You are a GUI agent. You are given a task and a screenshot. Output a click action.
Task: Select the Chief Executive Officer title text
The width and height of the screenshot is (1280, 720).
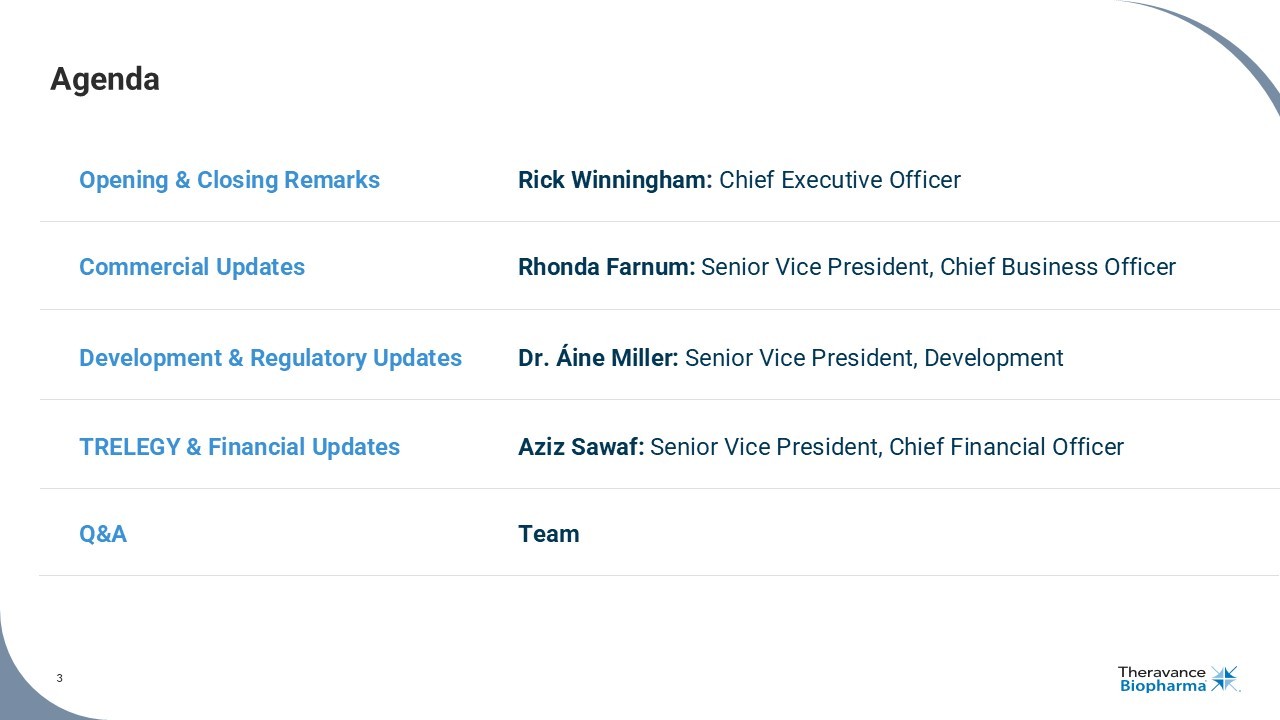tap(840, 180)
